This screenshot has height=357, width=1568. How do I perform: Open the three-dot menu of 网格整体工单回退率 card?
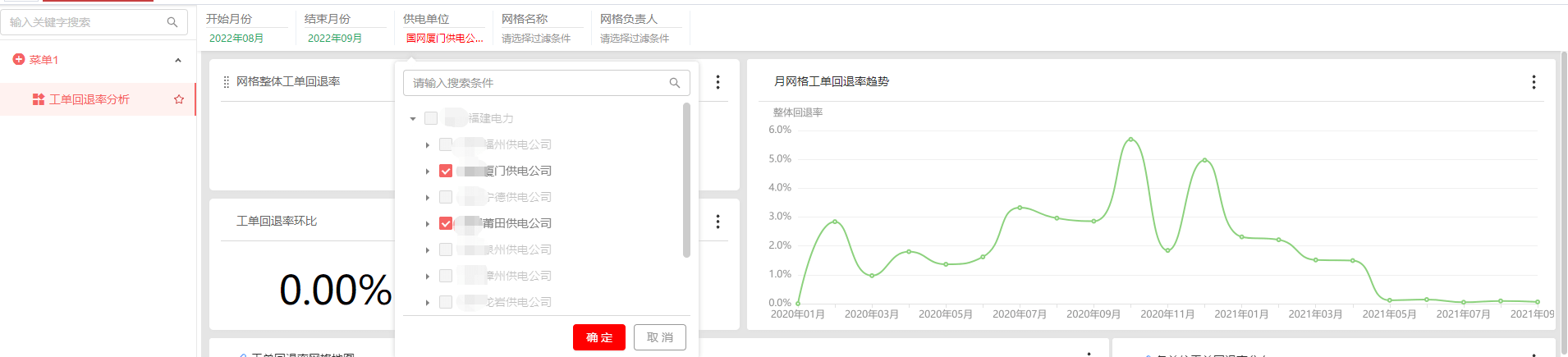click(x=718, y=82)
